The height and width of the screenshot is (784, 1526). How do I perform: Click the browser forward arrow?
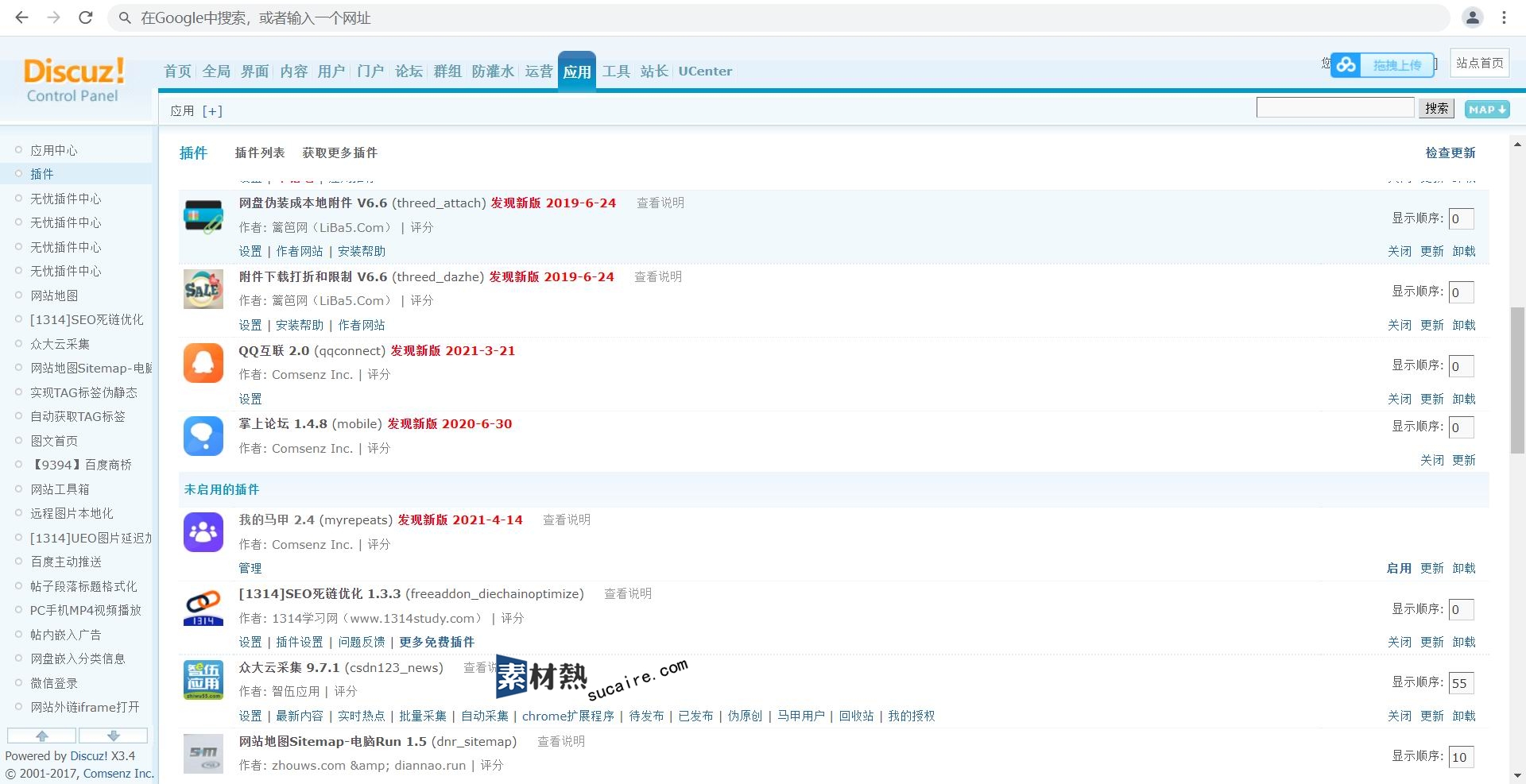point(53,17)
